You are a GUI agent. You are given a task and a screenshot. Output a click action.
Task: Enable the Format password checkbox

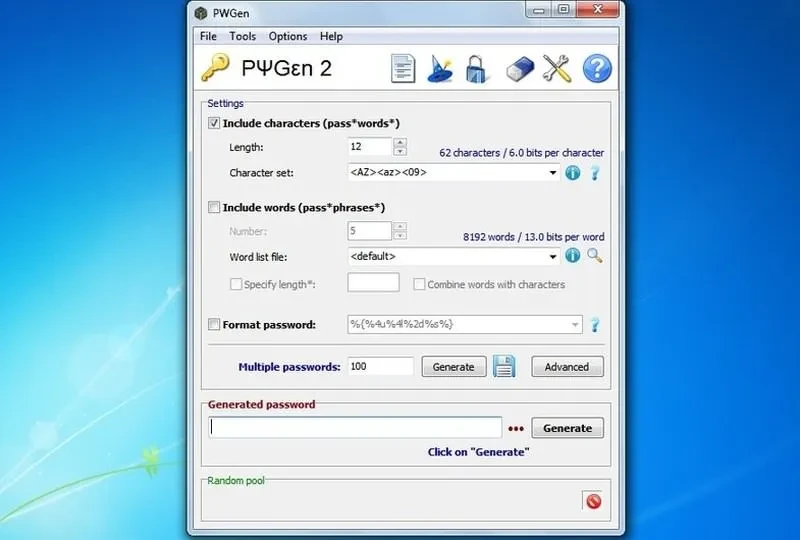tap(214, 324)
